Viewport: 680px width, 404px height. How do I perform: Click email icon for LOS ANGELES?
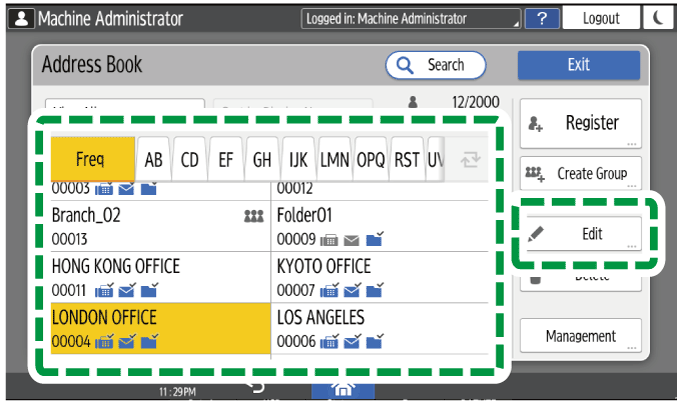(352, 342)
